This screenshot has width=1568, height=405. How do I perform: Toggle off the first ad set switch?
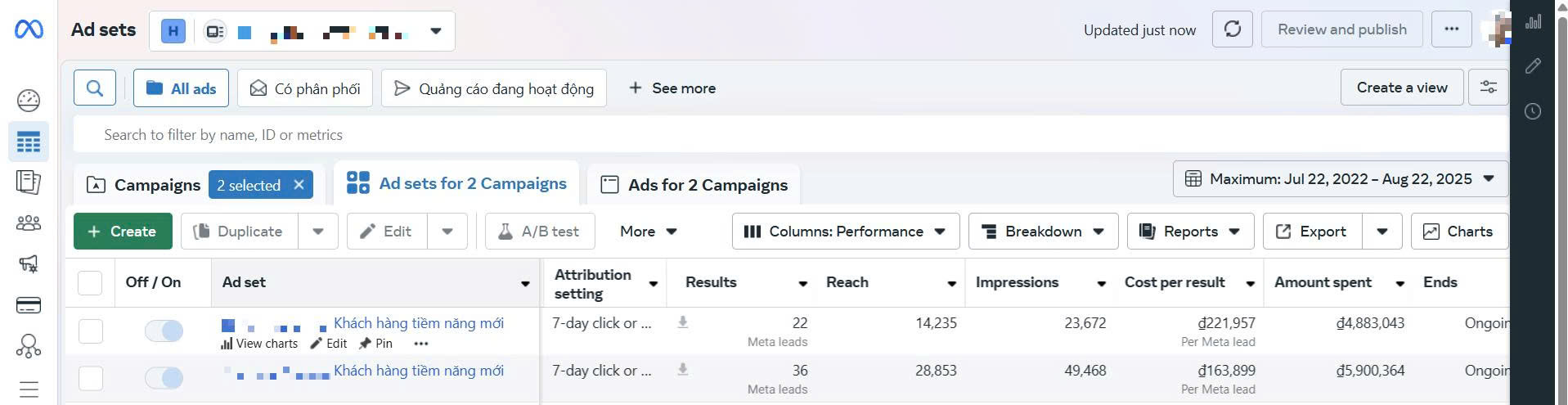[164, 331]
